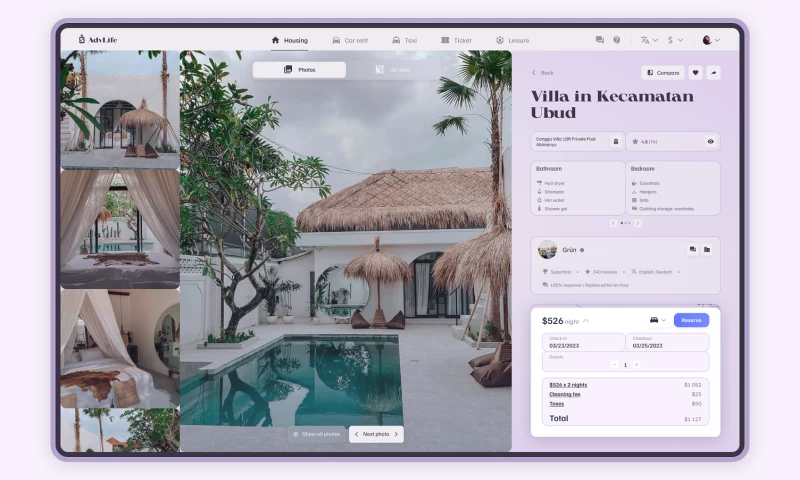
Task: Click the folder icon in host card
Action: point(707,249)
